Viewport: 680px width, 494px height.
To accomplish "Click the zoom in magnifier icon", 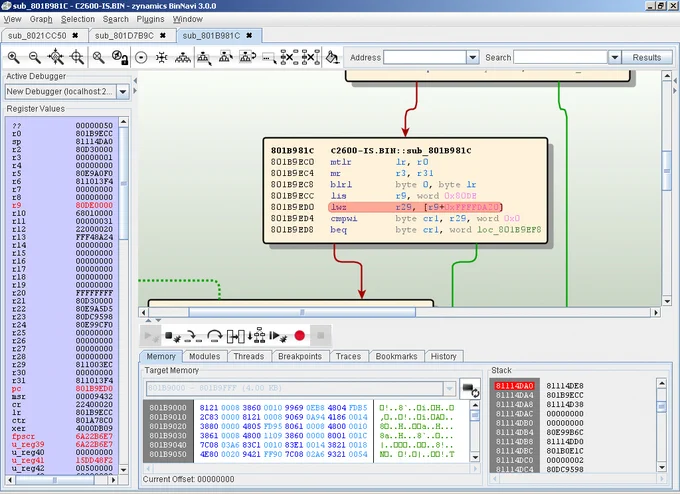I will [x=13, y=57].
